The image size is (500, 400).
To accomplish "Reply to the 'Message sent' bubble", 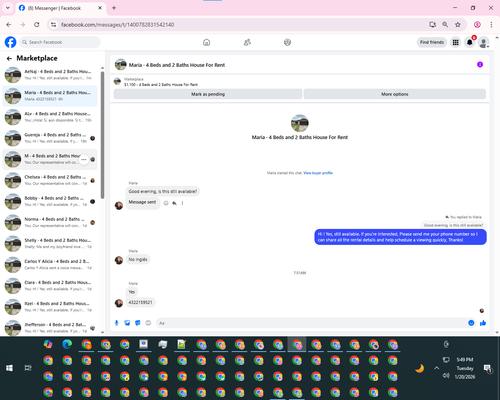I will coord(174,203).
